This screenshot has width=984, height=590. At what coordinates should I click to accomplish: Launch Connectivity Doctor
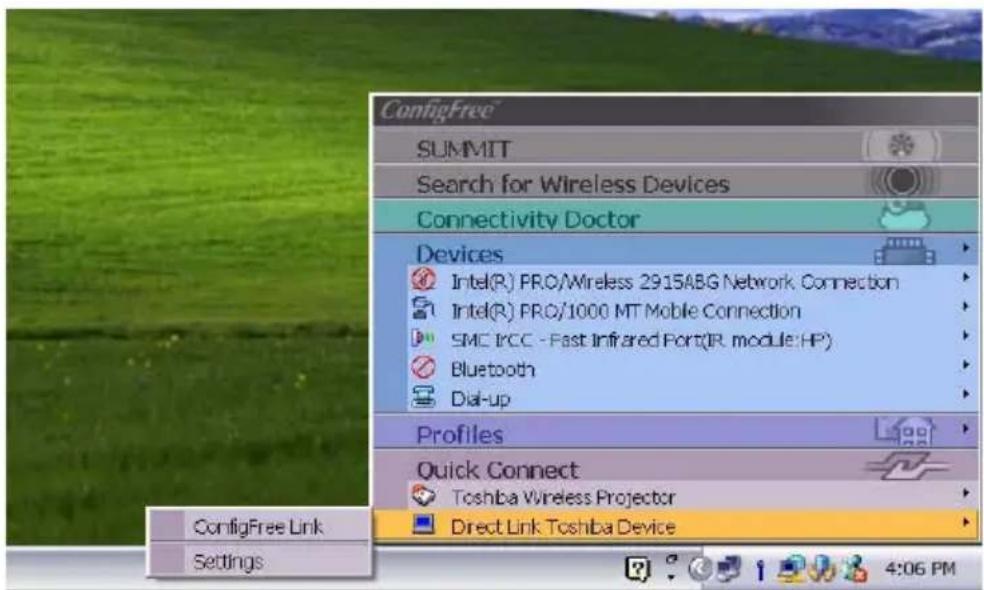click(676, 217)
